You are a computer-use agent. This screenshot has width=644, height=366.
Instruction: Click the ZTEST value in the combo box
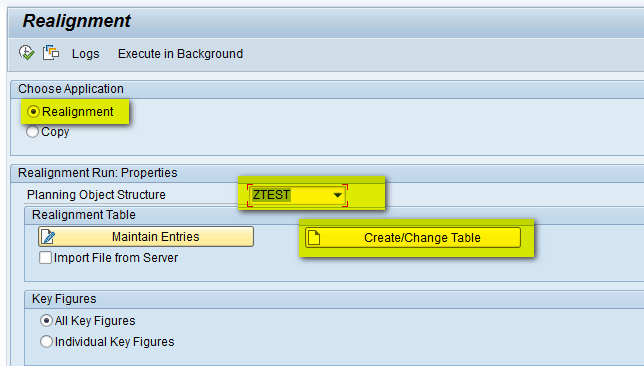click(x=271, y=195)
